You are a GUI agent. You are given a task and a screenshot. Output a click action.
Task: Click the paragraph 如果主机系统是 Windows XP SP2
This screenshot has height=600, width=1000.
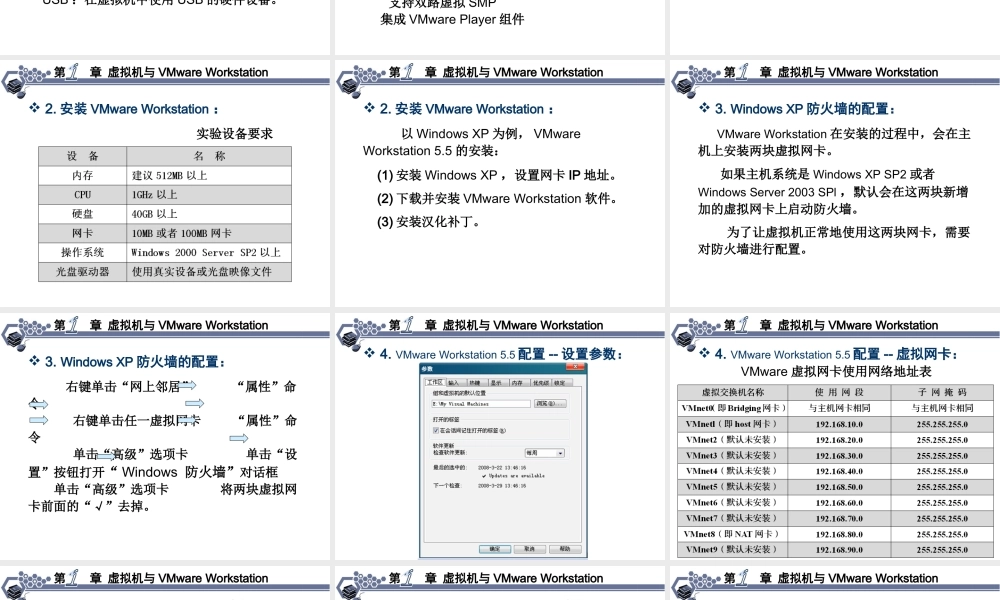(833, 191)
